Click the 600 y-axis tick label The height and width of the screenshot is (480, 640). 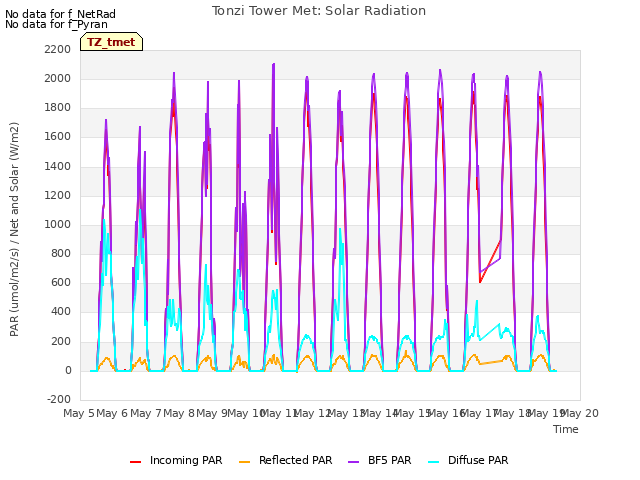click(61, 283)
